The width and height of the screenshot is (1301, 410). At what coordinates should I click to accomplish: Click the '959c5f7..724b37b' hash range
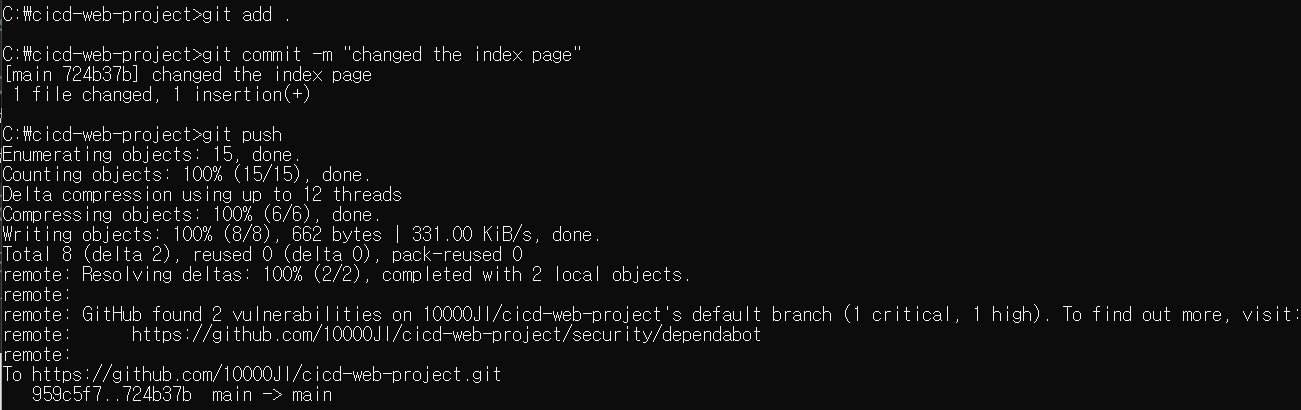click(x=112, y=395)
